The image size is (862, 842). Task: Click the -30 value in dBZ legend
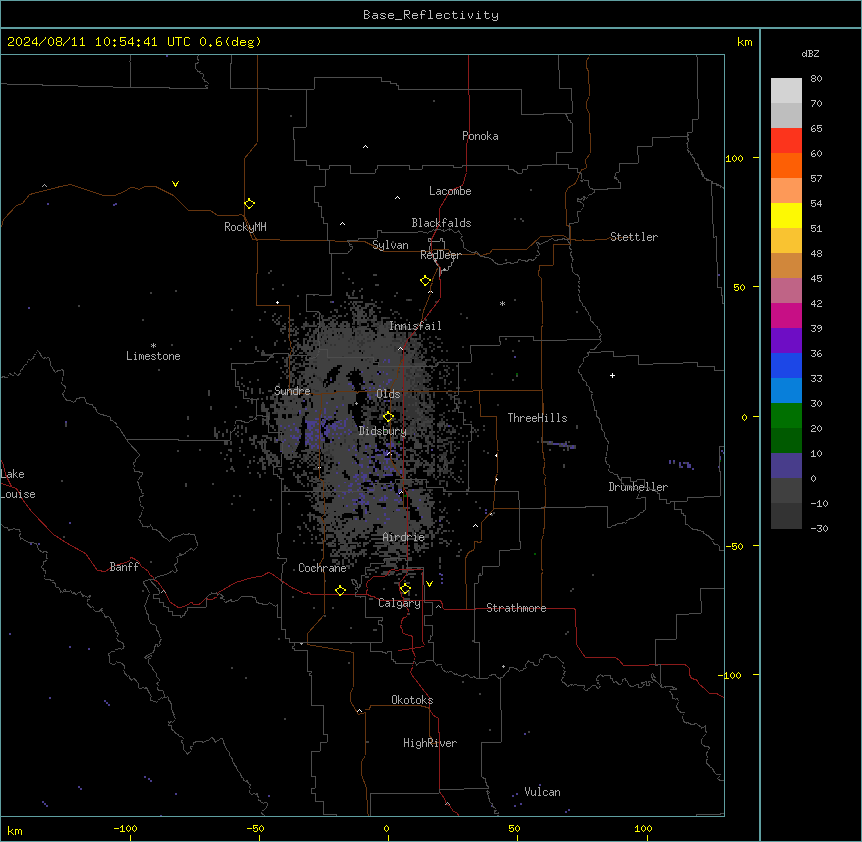tap(819, 528)
